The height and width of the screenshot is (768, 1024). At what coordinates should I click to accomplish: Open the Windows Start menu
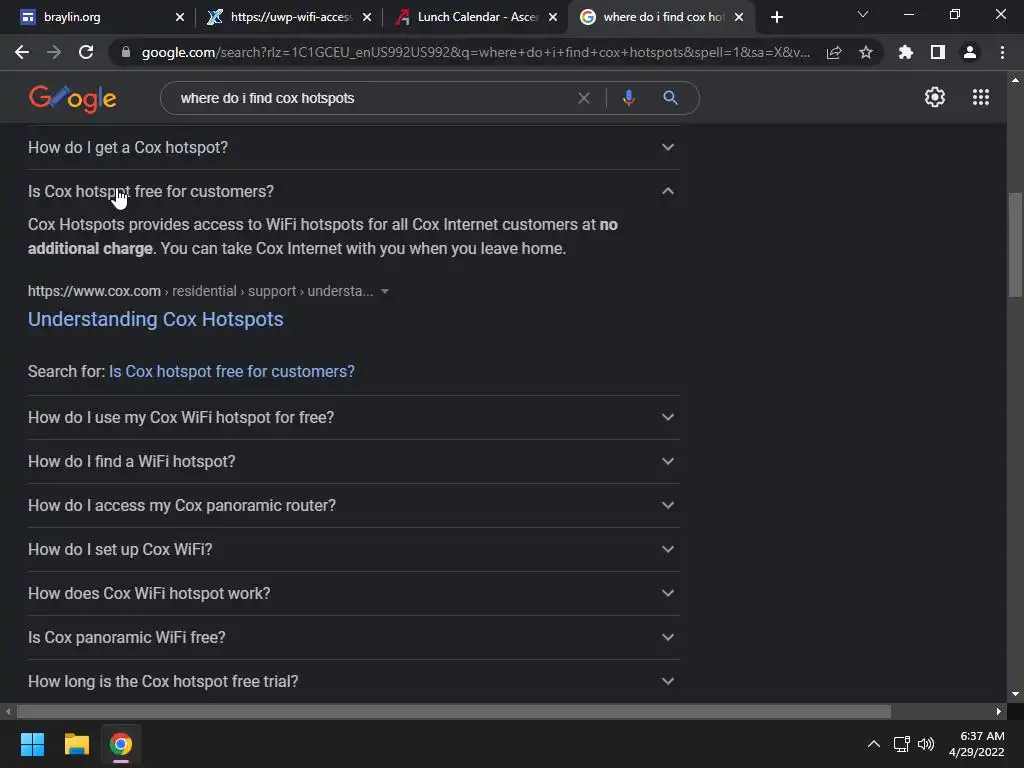(x=32, y=744)
